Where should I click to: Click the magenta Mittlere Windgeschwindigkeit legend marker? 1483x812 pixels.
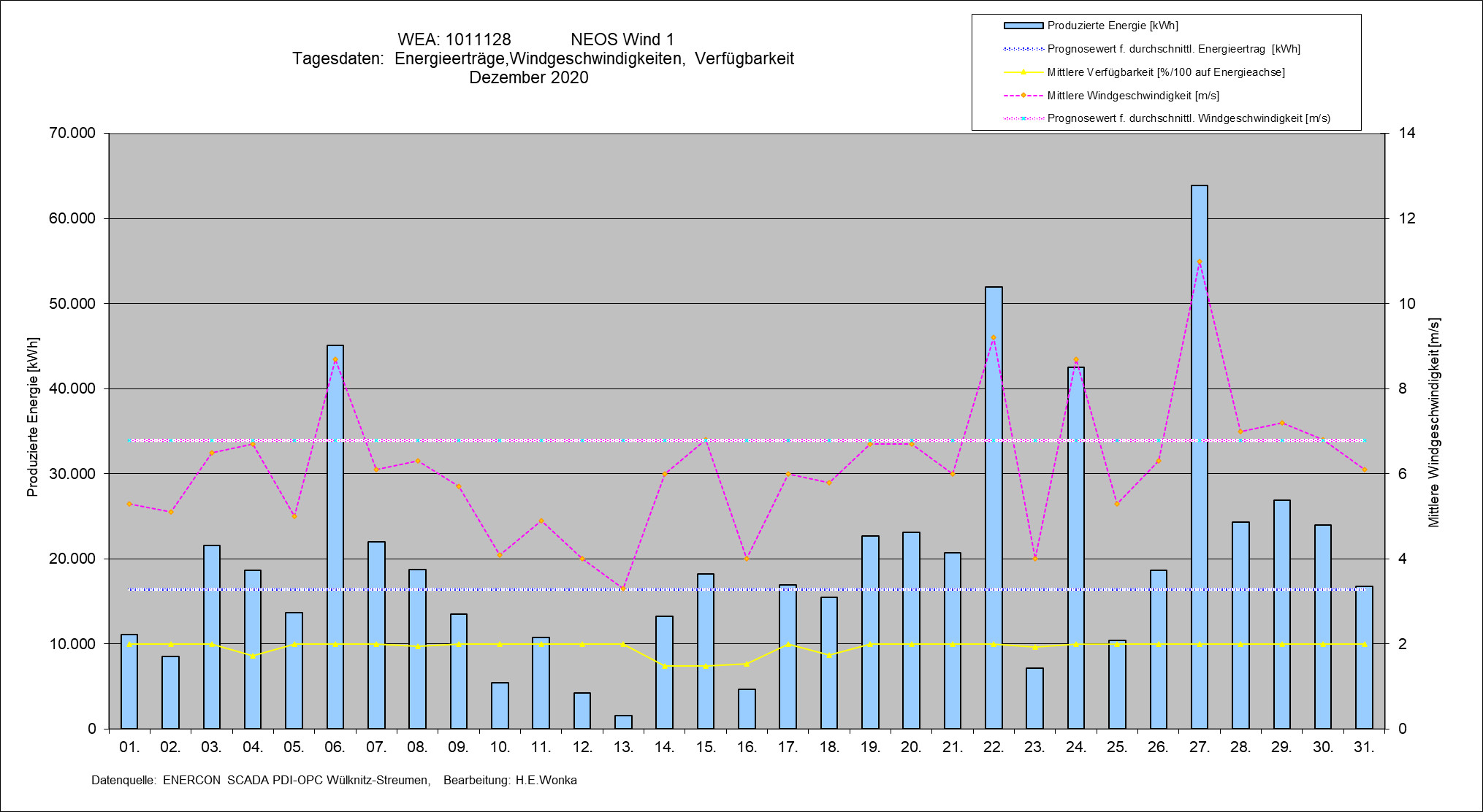[x=1023, y=96]
